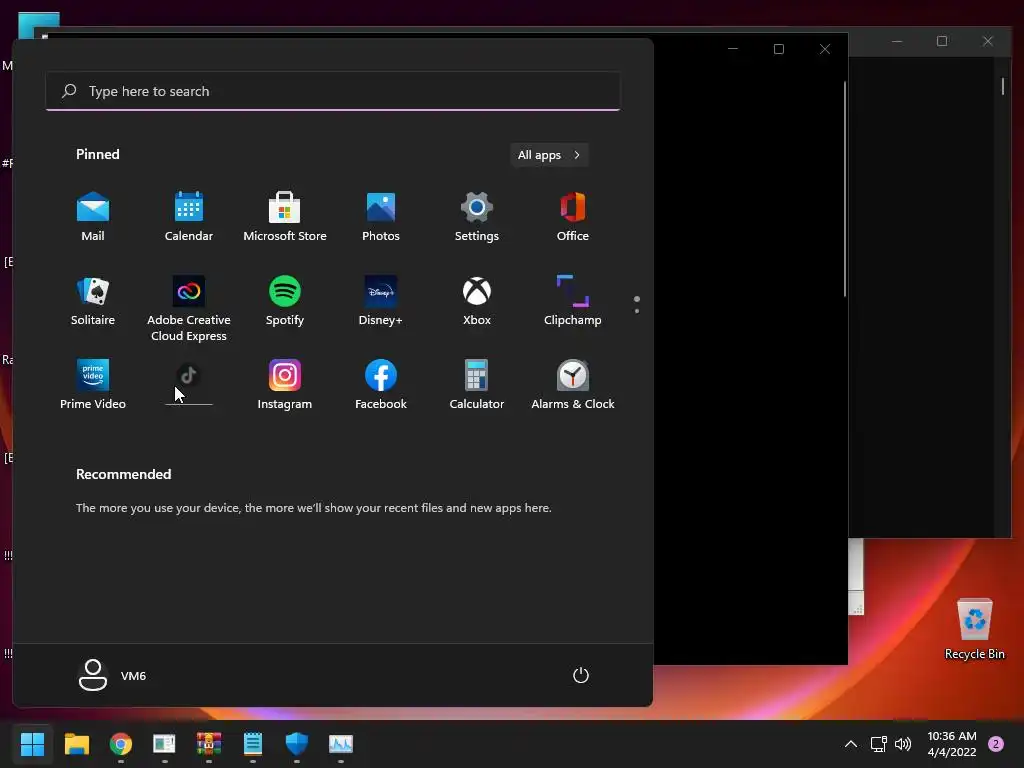Open the Calendar app
The width and height of the screenshot is (1024, 768).
(189, 217)
